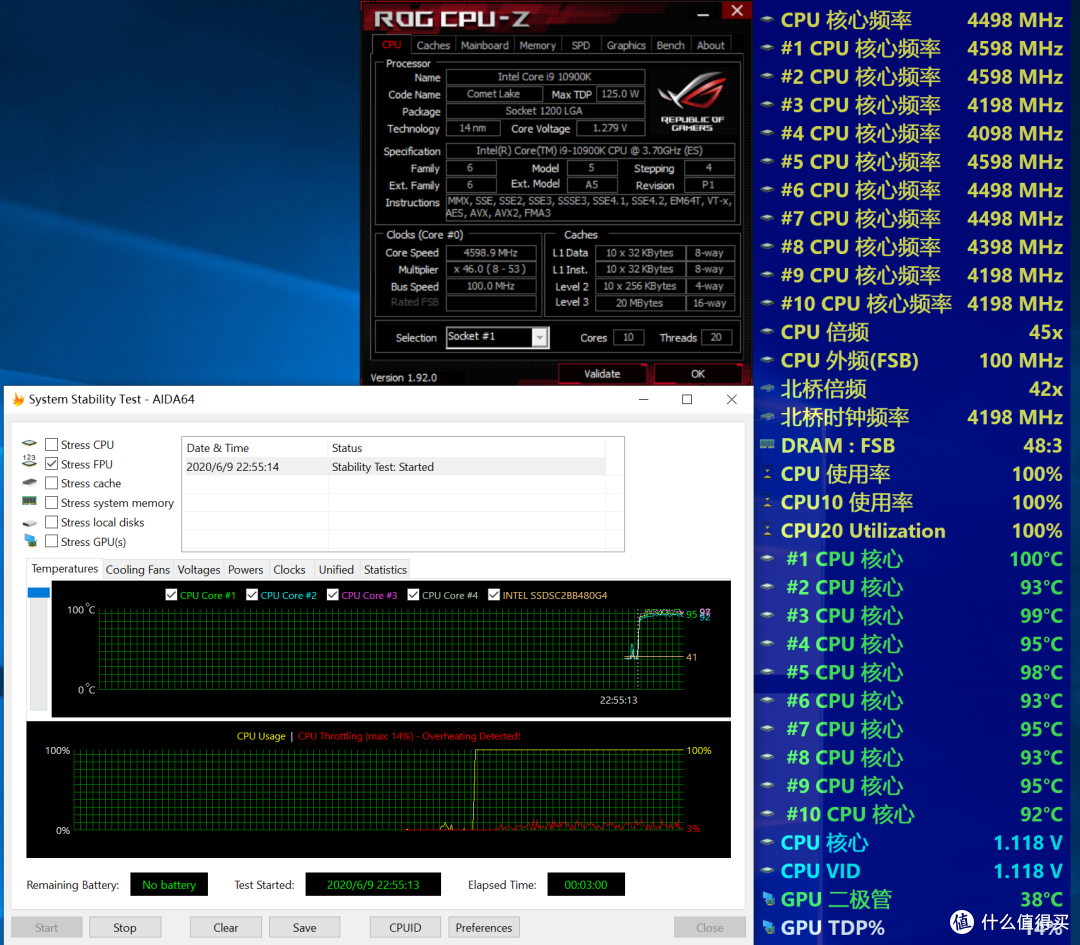Switch to the Statistics tab in AIDA64
This screenshot has height=945, width=1080.
coord(385,570)
